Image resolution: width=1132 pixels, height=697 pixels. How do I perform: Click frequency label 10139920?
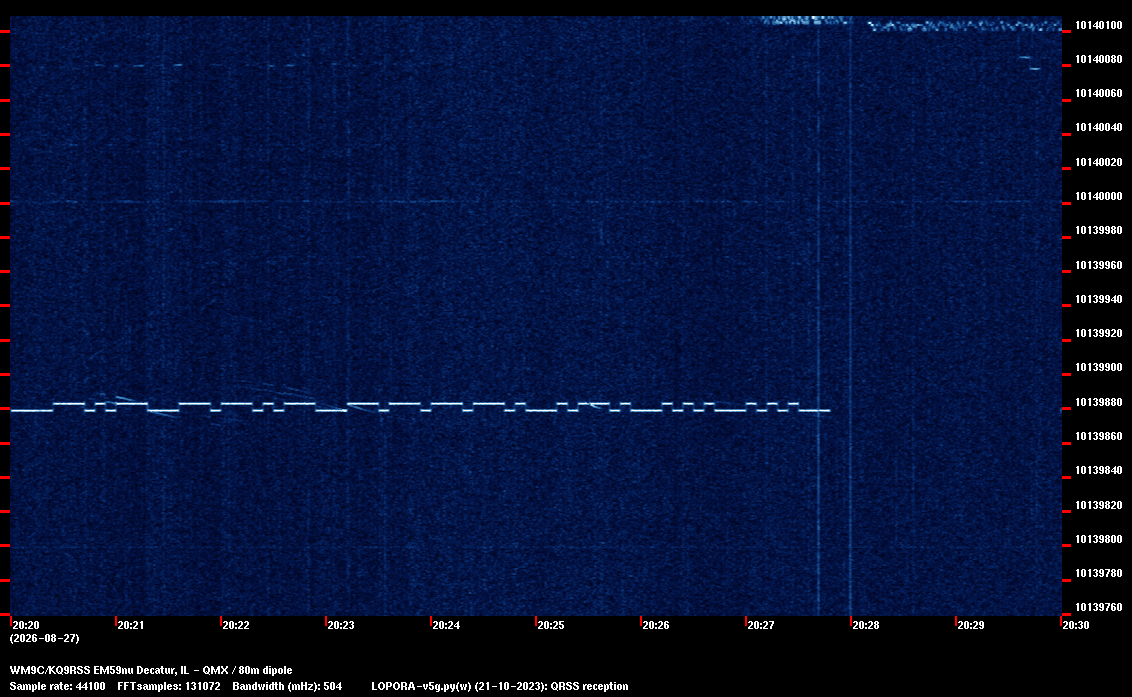click(x=1099, y=333)
